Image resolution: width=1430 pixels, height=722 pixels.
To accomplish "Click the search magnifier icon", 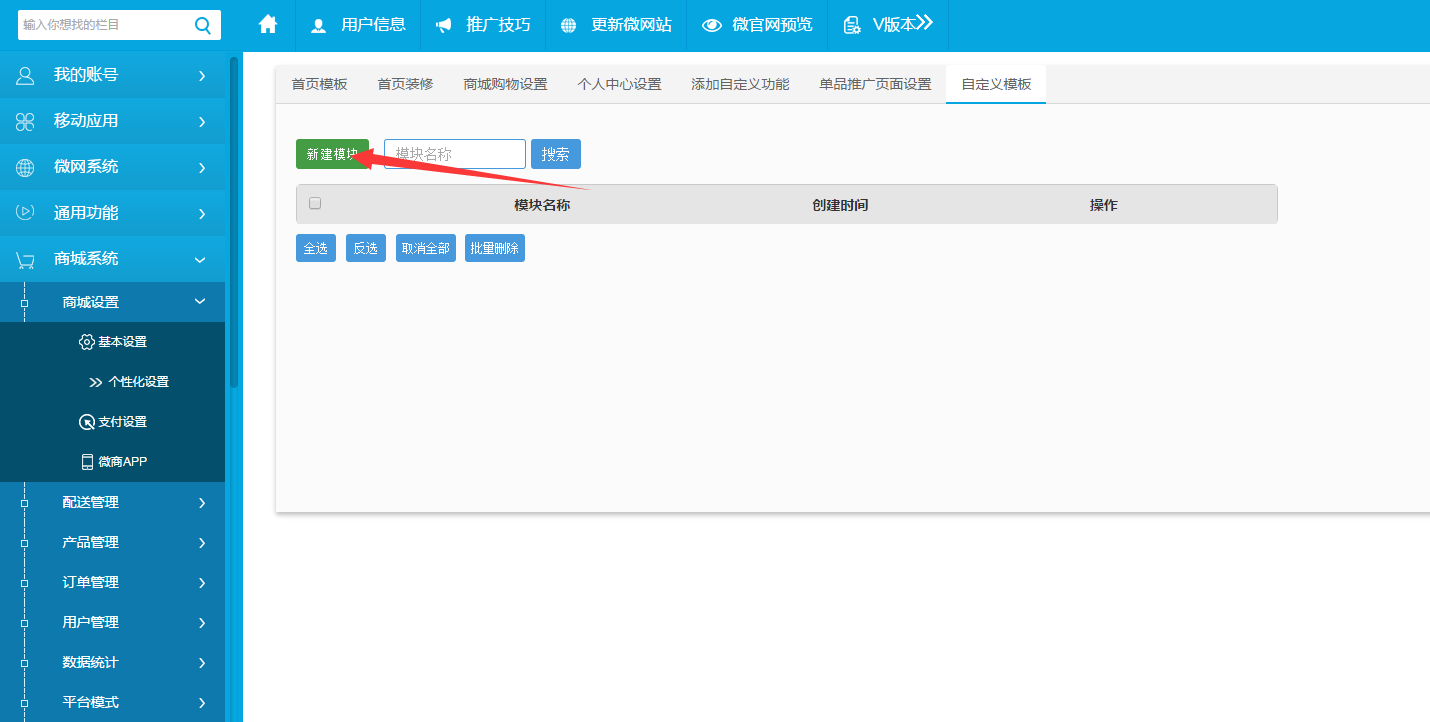I will click(x=203, y=25).
